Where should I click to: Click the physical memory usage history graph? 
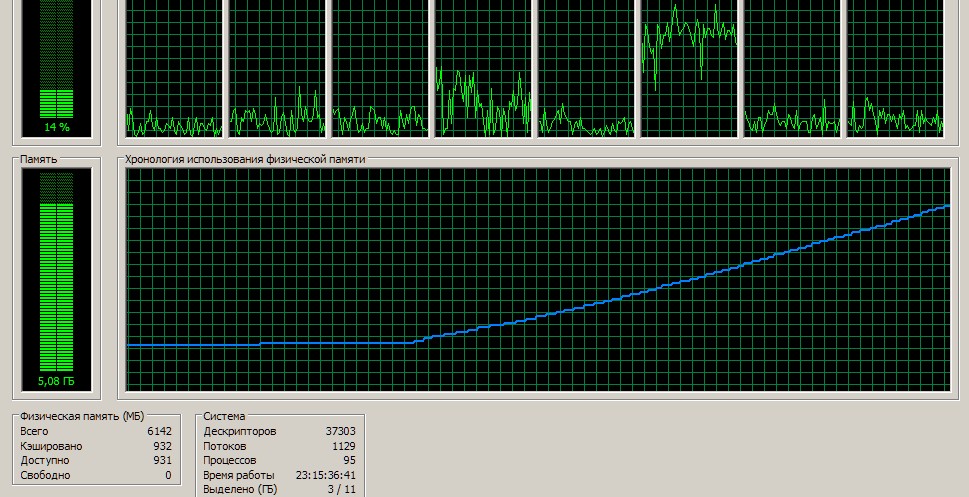pyautogui.click(x=539, y=280)
